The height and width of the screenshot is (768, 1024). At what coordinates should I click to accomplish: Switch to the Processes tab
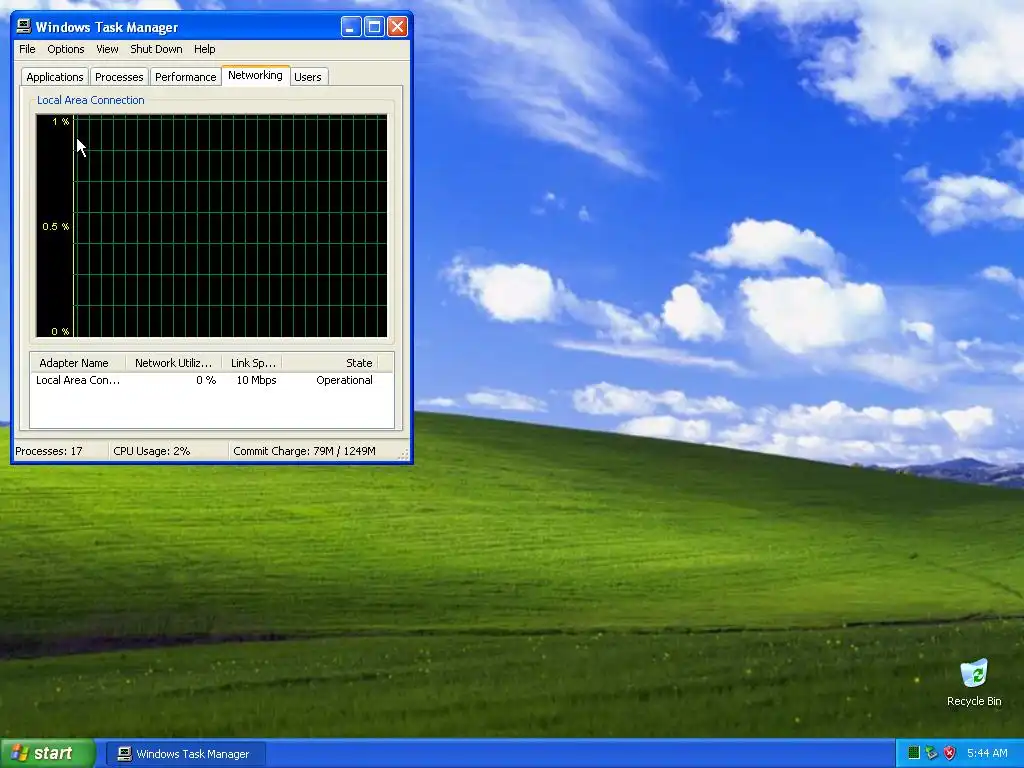coord(119,77)
